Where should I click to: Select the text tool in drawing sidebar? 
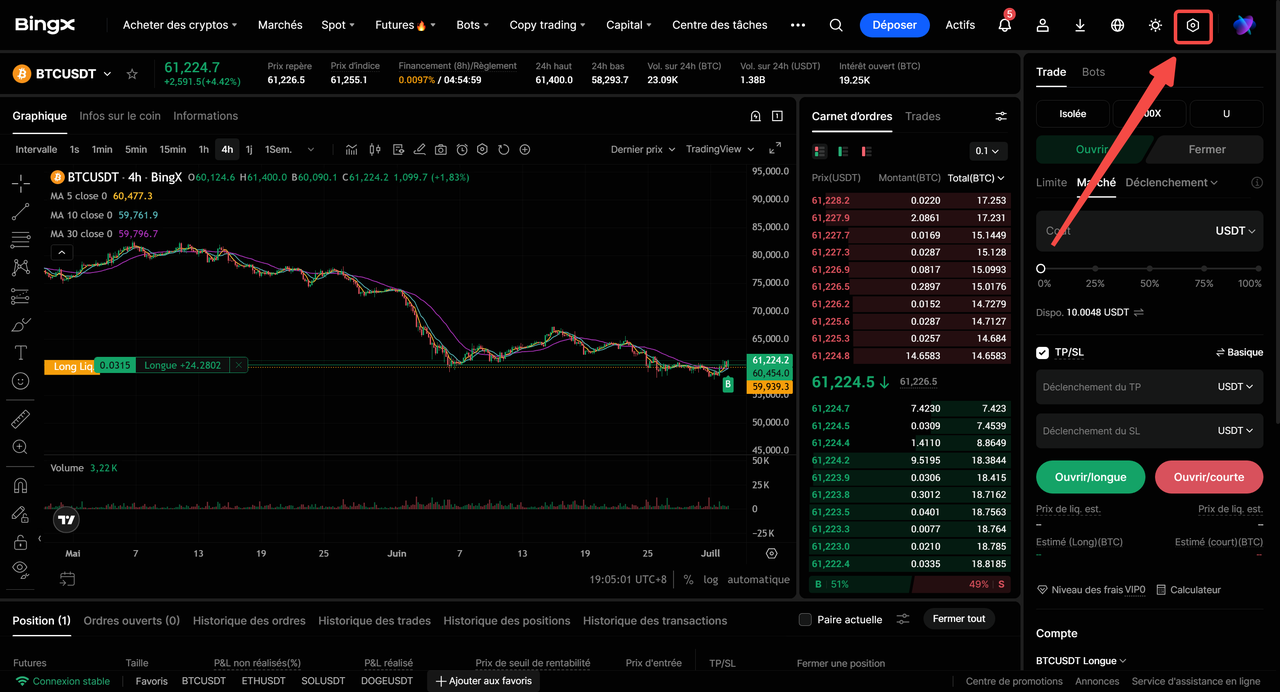(x=20, y=353)
